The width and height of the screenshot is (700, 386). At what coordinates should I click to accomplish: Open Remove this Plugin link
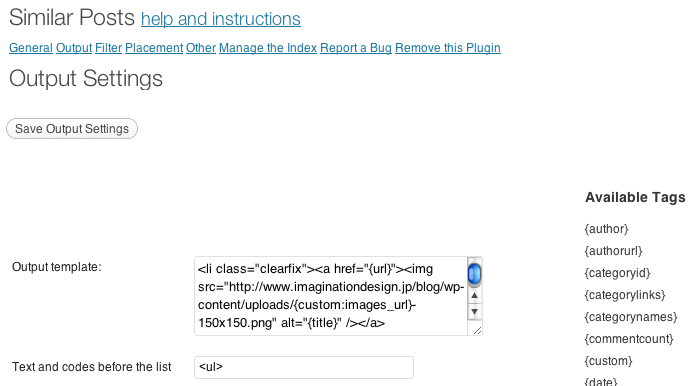448,48
